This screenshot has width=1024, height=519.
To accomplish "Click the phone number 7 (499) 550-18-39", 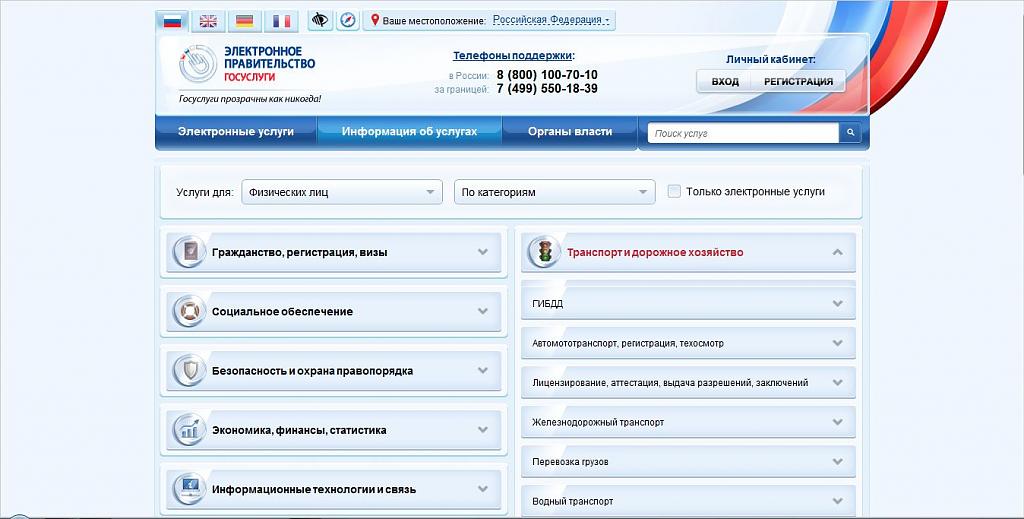I will coord(547,89).
